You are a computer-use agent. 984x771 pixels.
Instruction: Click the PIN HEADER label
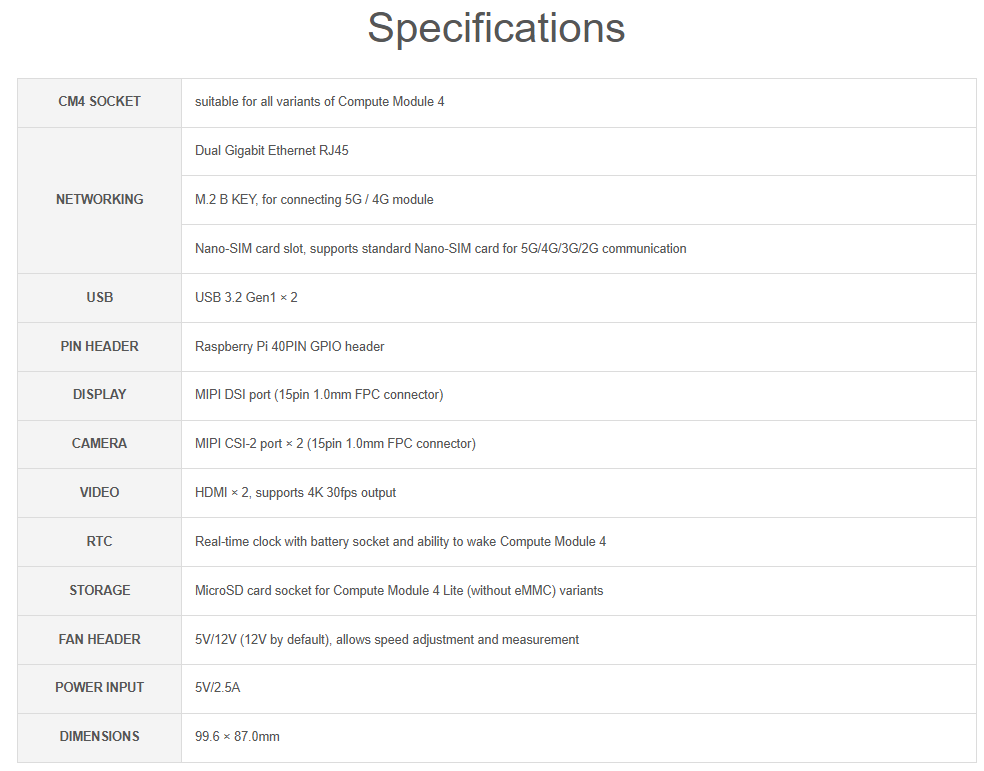click(99, 346)
